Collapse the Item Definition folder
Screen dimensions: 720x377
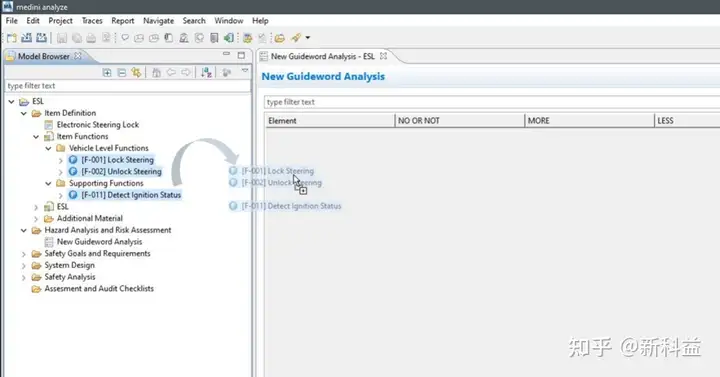[x=24, y=113]
